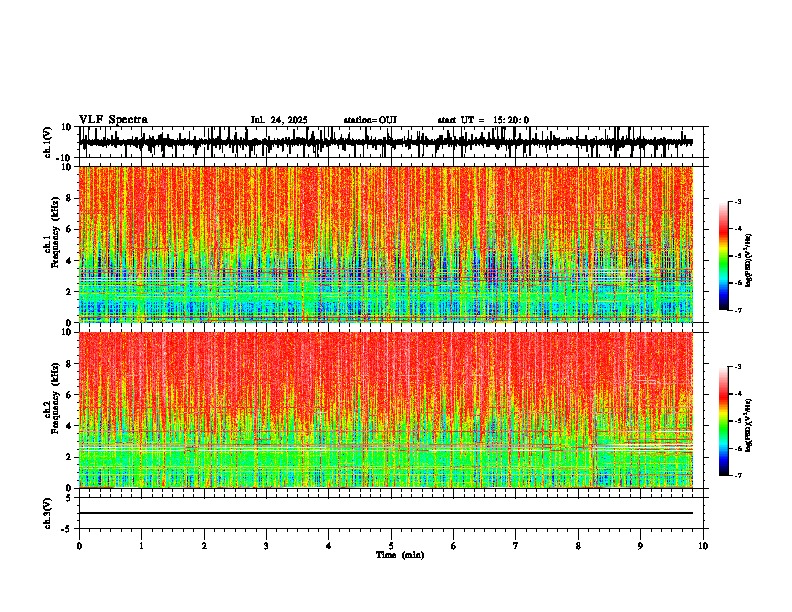Click the "5" tick on ch.3(V) axis
This screenshot has width=792, height=612.
[70, 498]
